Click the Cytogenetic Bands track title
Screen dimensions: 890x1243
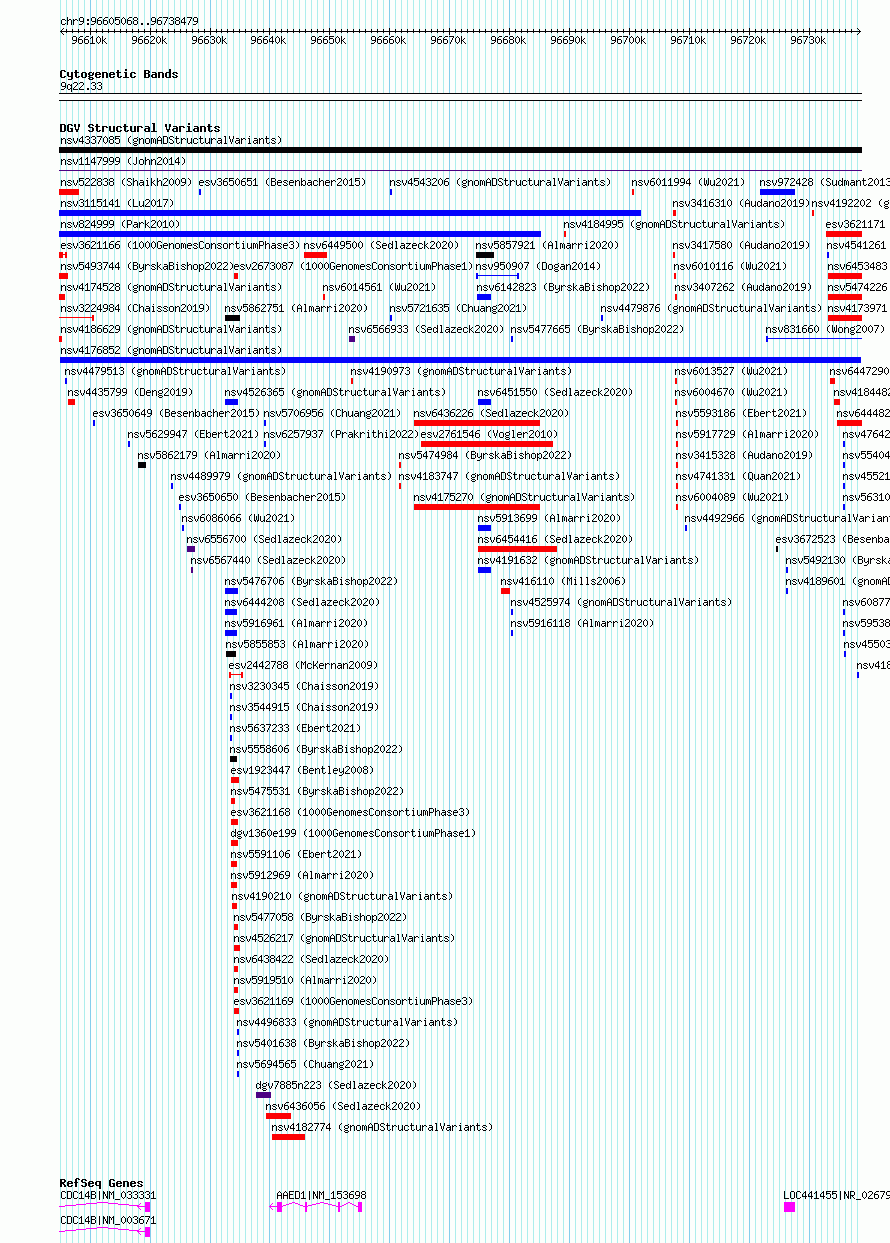click(118, 74)
